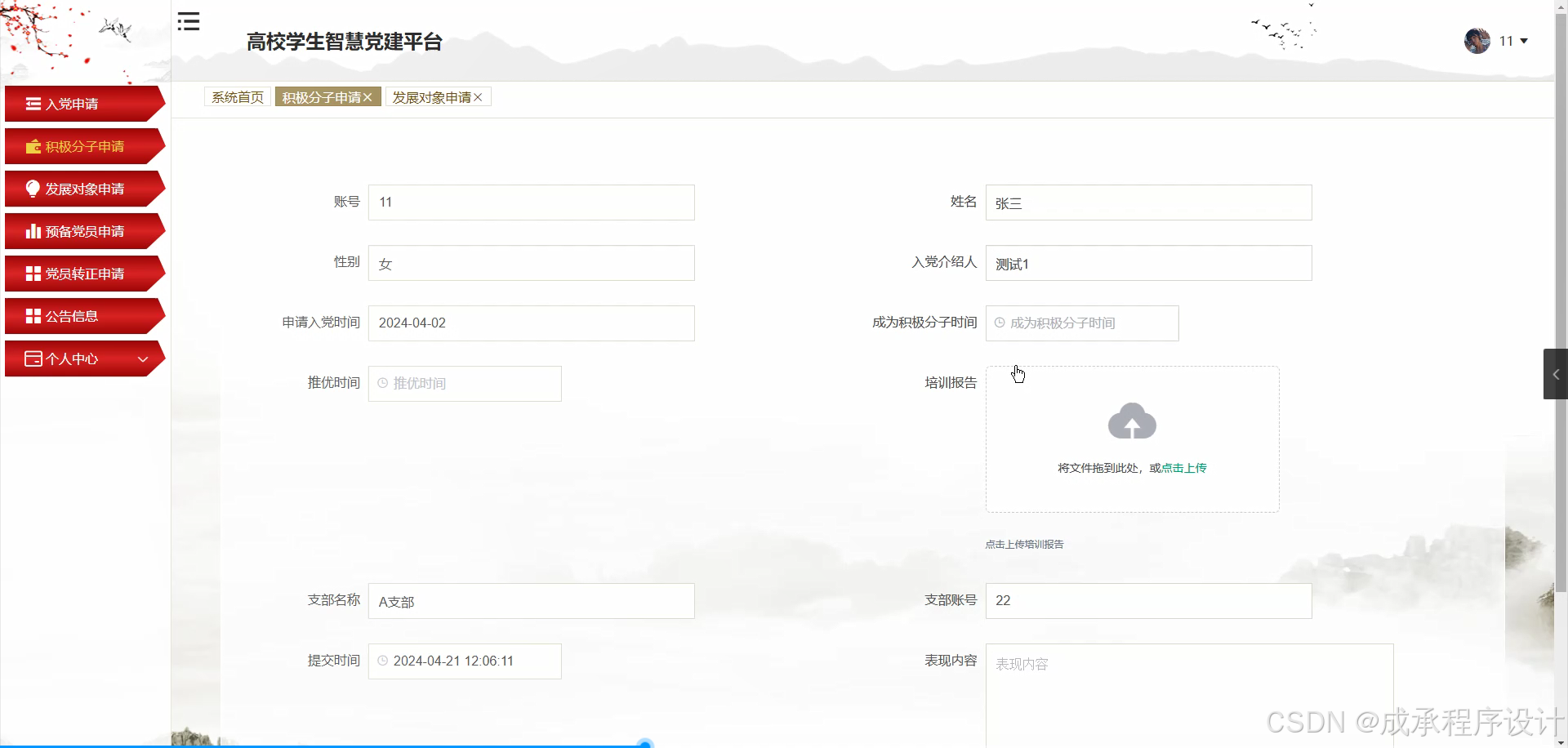Switch to the 系统首页 tab

pyautogui.click(x=238, y=97)
